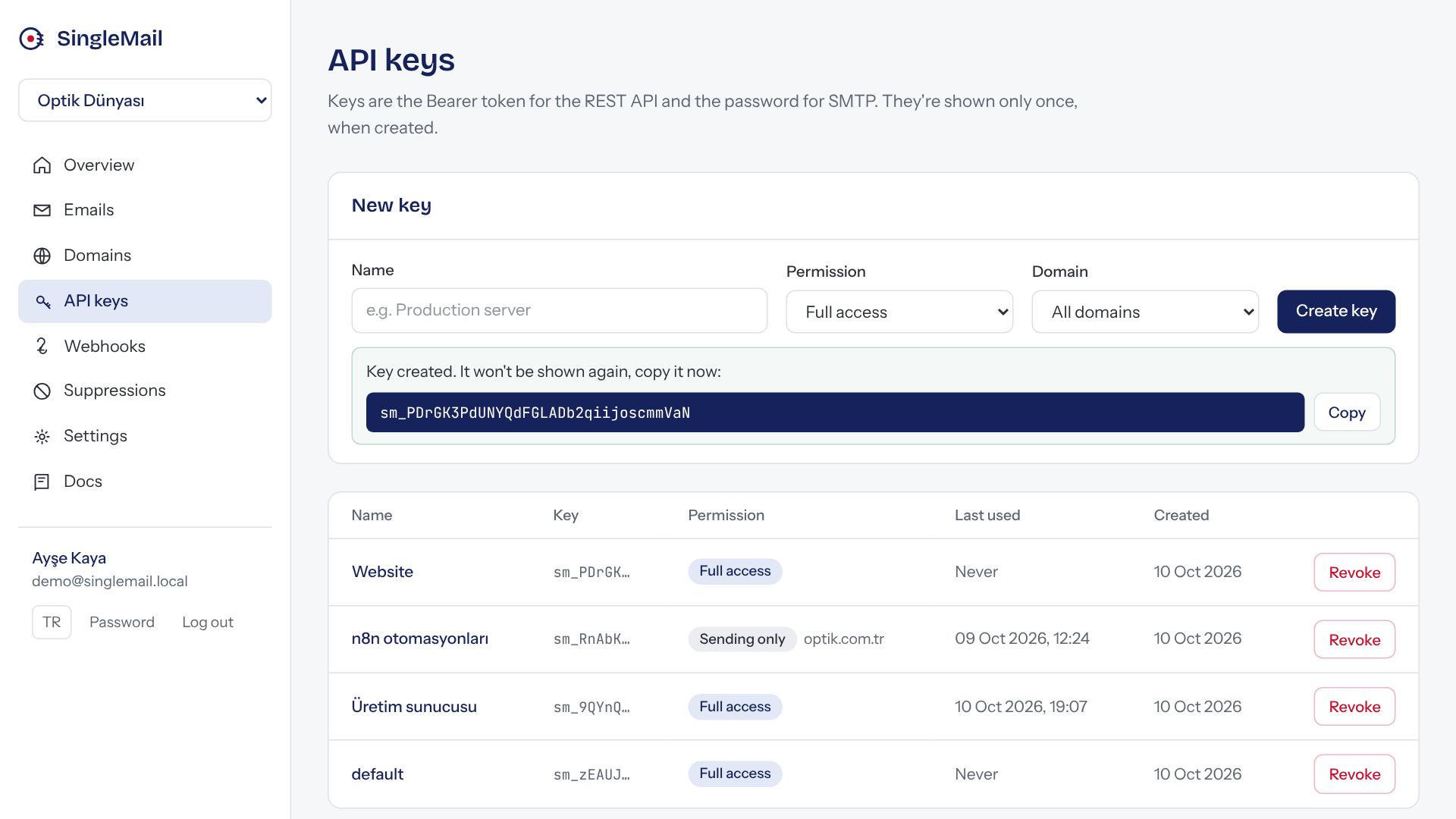Click the Domains globe icon
This screenshot has width=1456, height=819.
(x=42, y=256)
